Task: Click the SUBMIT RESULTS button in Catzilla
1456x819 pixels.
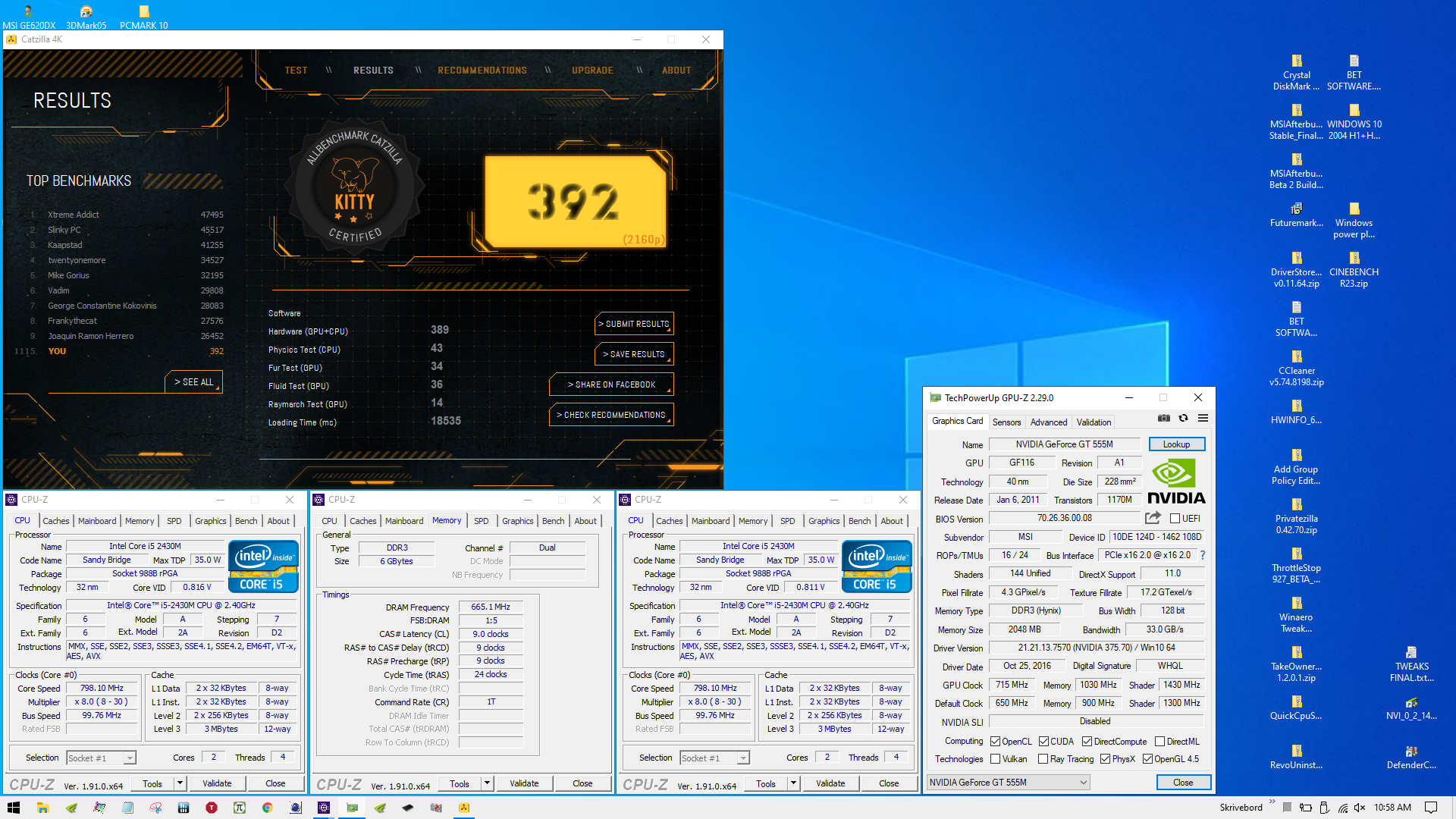Action: [x=635, y=324]
